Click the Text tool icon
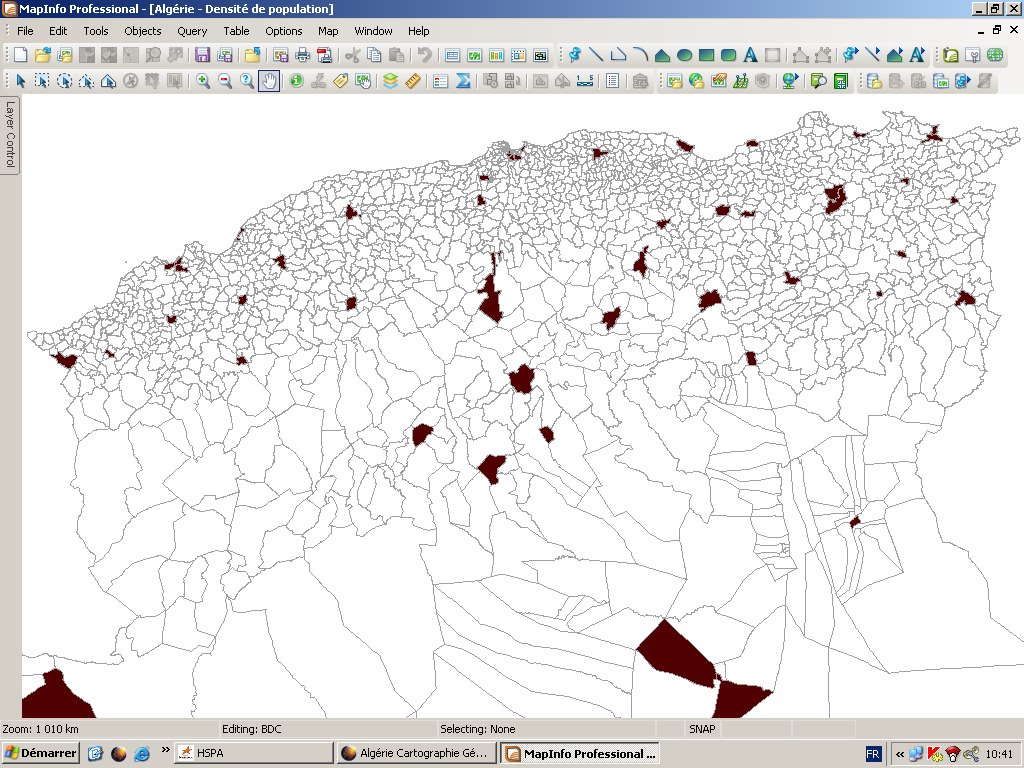The image size is (1024, 768). tap(750, 55)
